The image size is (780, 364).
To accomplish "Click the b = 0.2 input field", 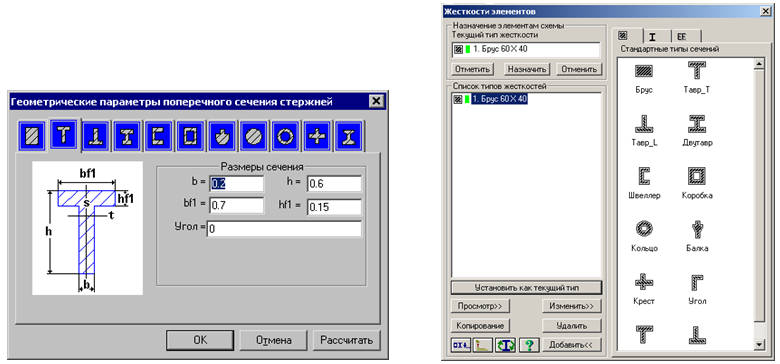I will coord(236,184).
